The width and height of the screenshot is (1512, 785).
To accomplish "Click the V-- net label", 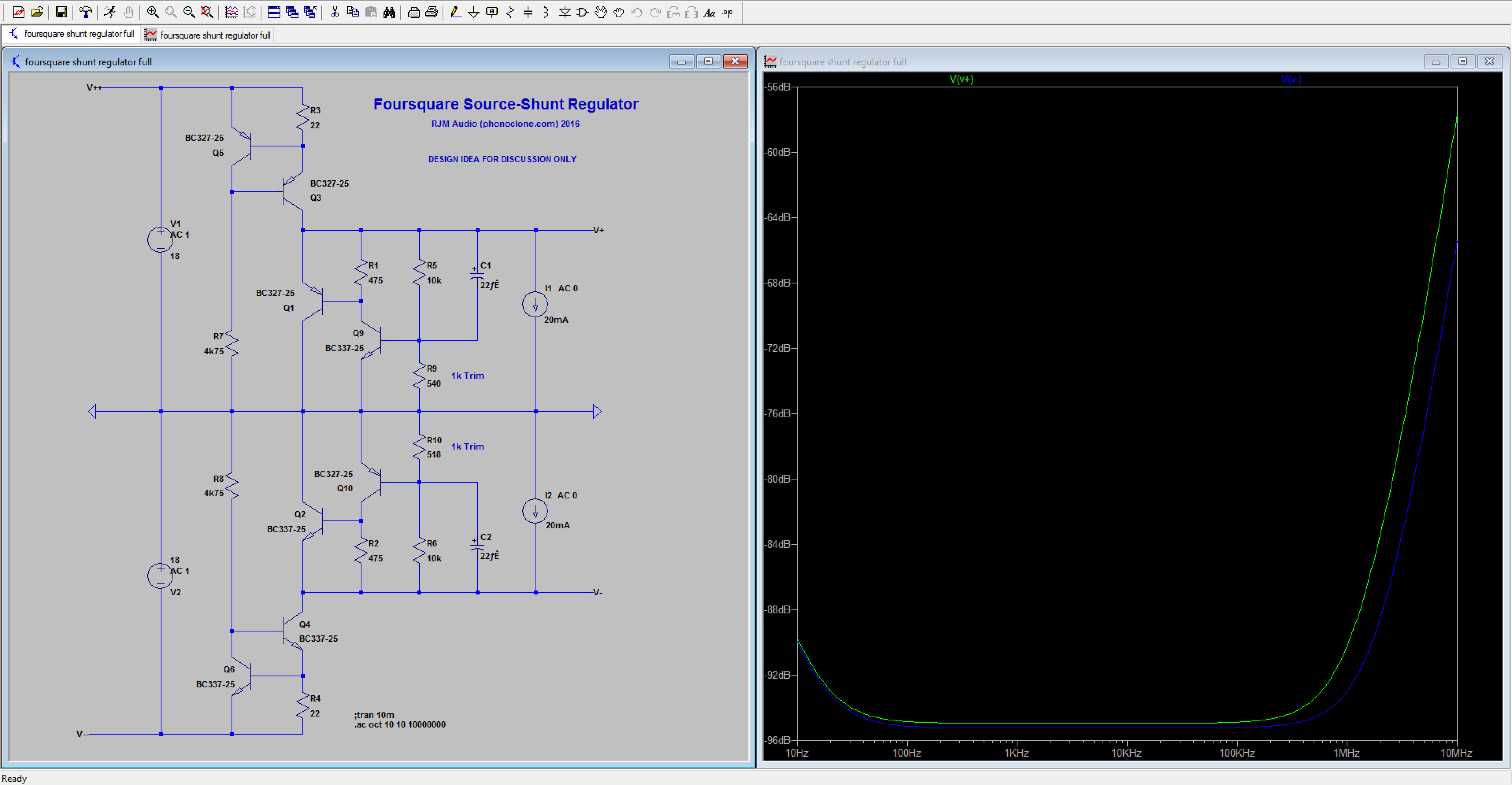I will click(x=83, y=734).
